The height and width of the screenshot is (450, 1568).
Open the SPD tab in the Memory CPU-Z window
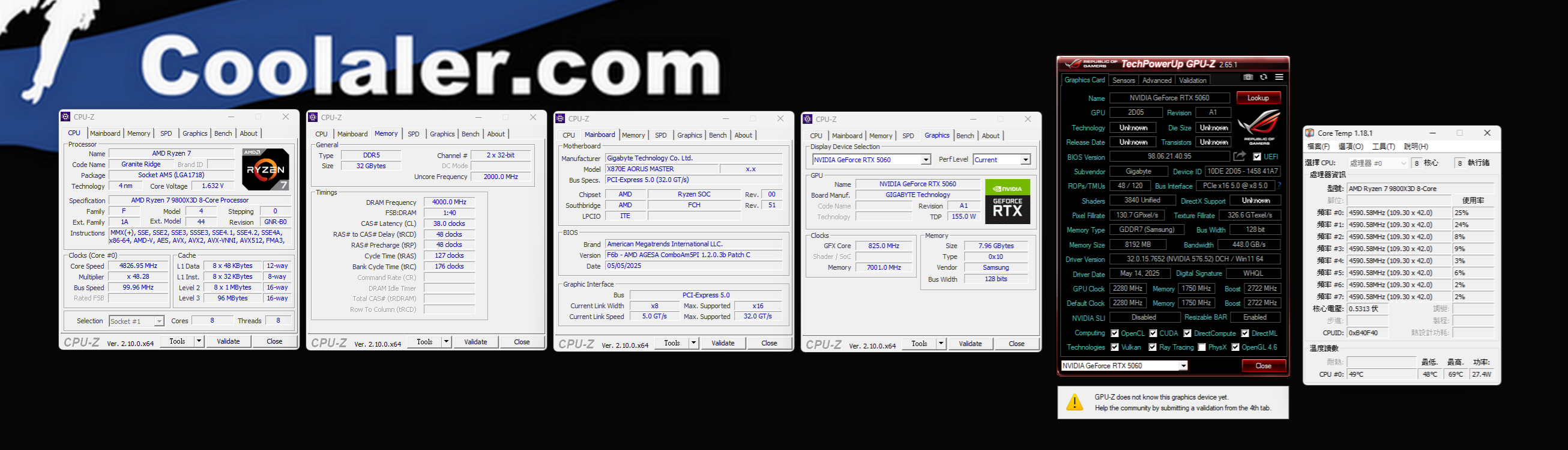[x=413, y=134]
